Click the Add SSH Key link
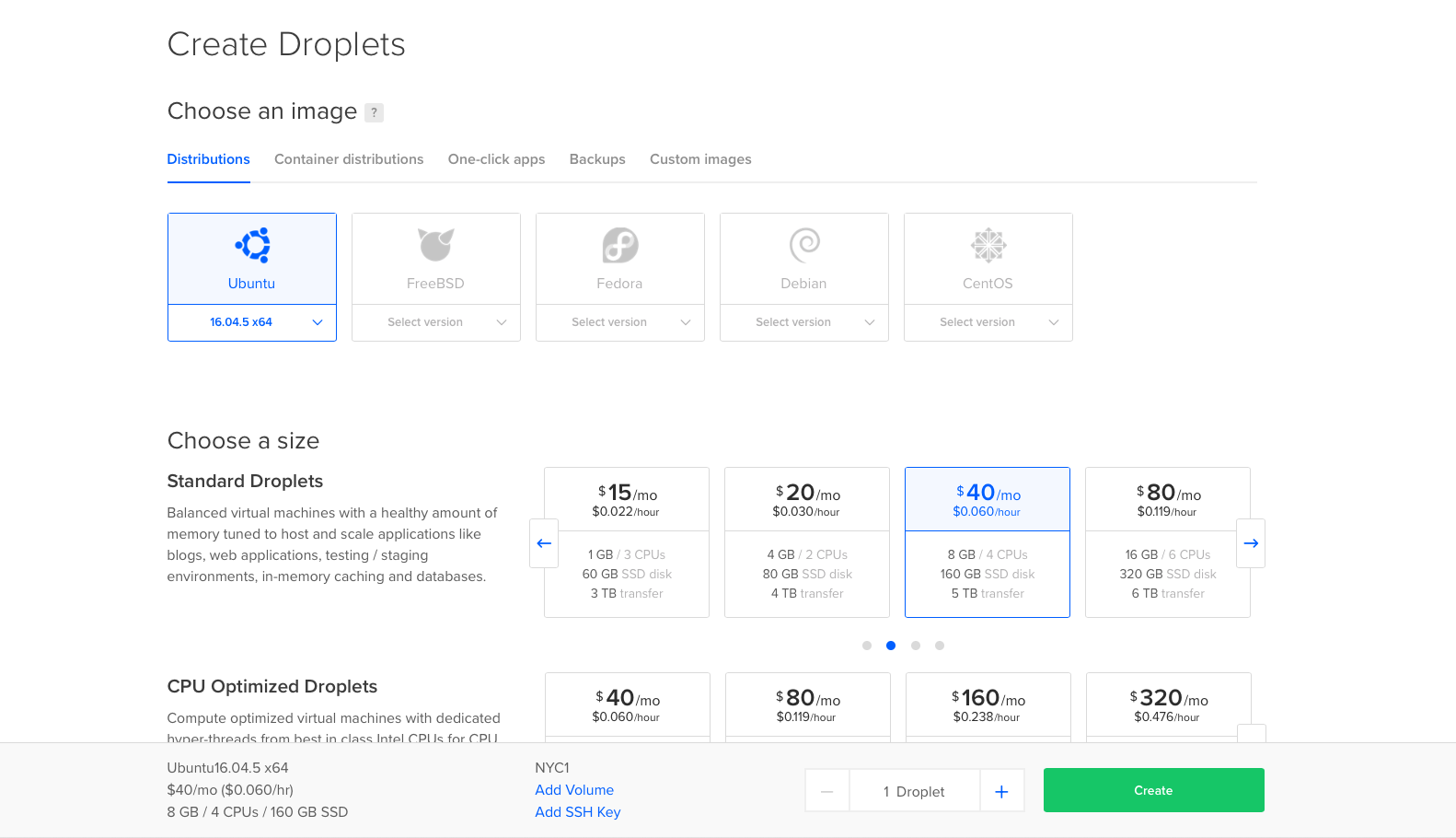This screenshot has width=1456, height=838. tap(577, 812)
